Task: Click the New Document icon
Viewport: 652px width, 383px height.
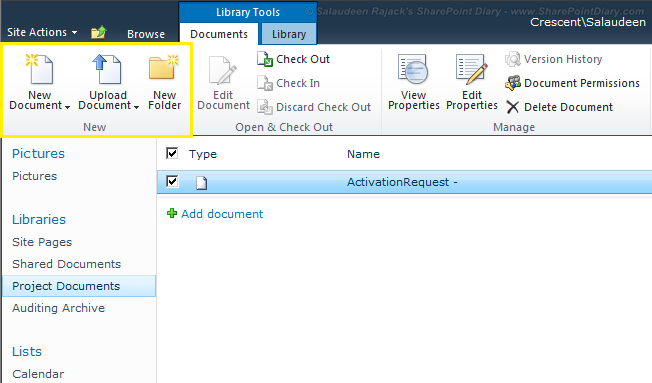Action: [x=40, y=69]
